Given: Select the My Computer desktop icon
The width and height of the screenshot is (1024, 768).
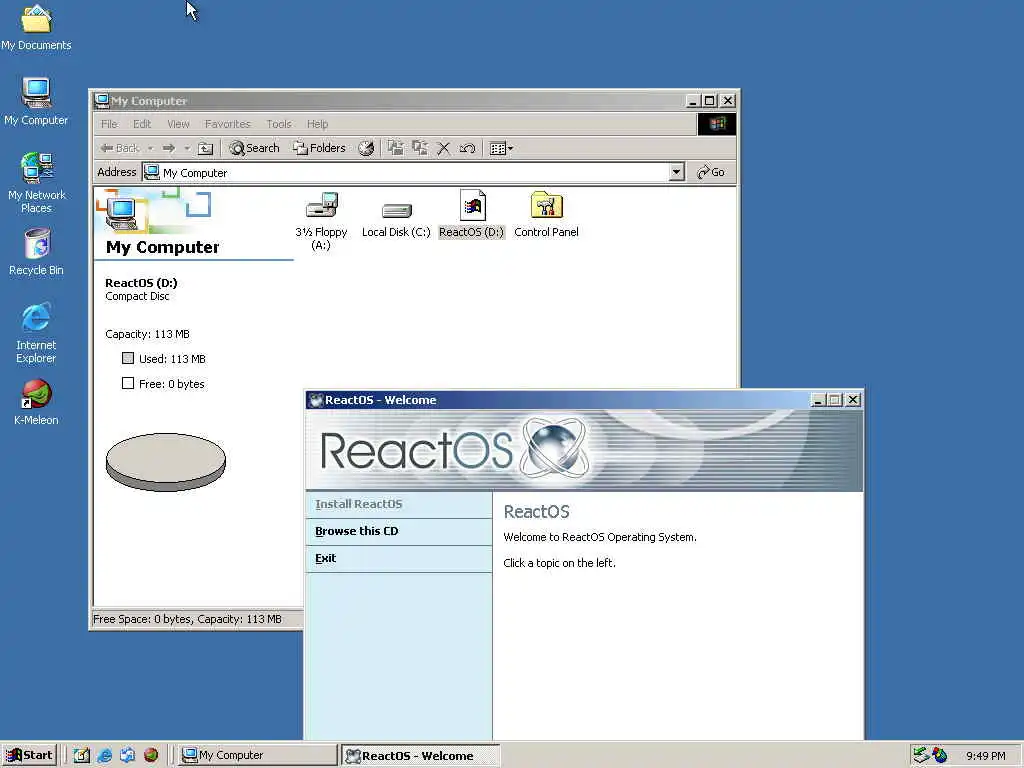Looking at the screenshot, I should click(x=36, y=101).
